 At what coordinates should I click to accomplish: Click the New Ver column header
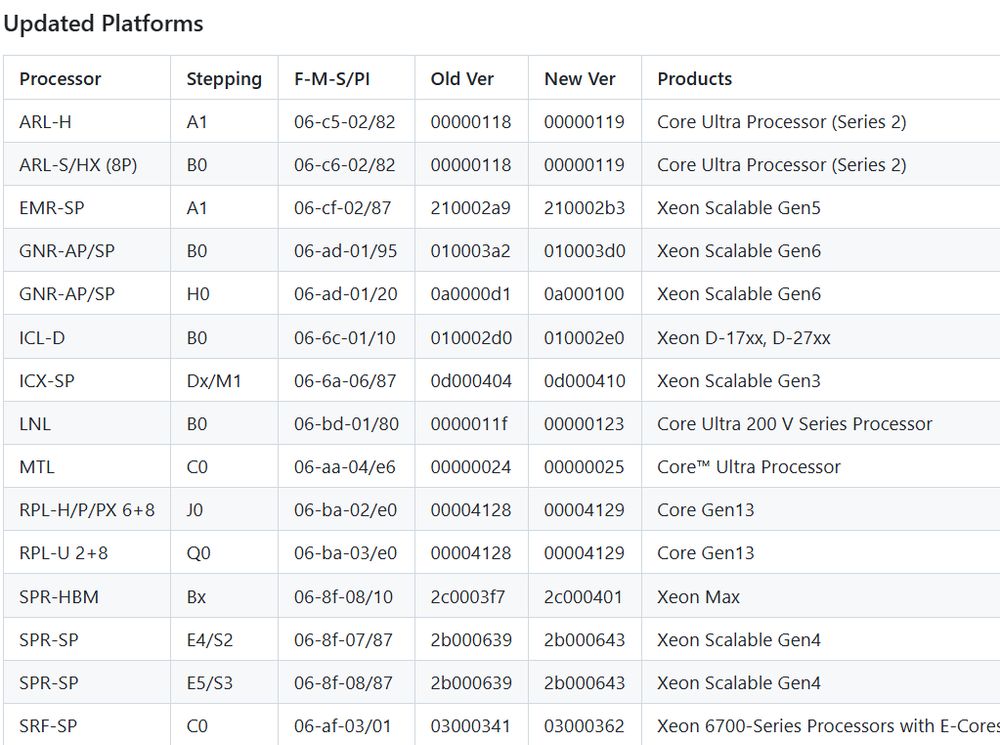[x=580, y=79]
